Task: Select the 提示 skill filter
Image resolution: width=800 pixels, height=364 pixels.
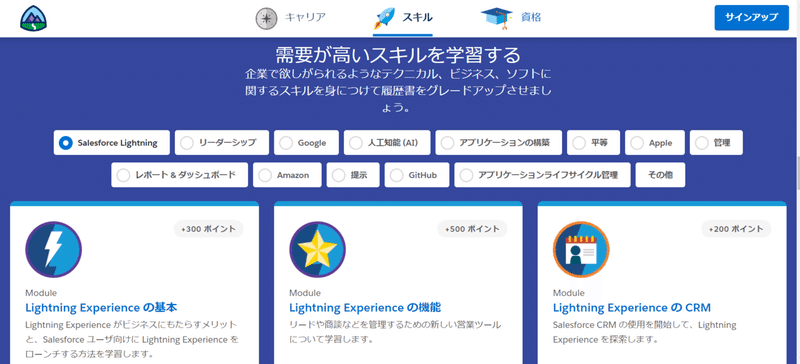Action: point(353,175)
